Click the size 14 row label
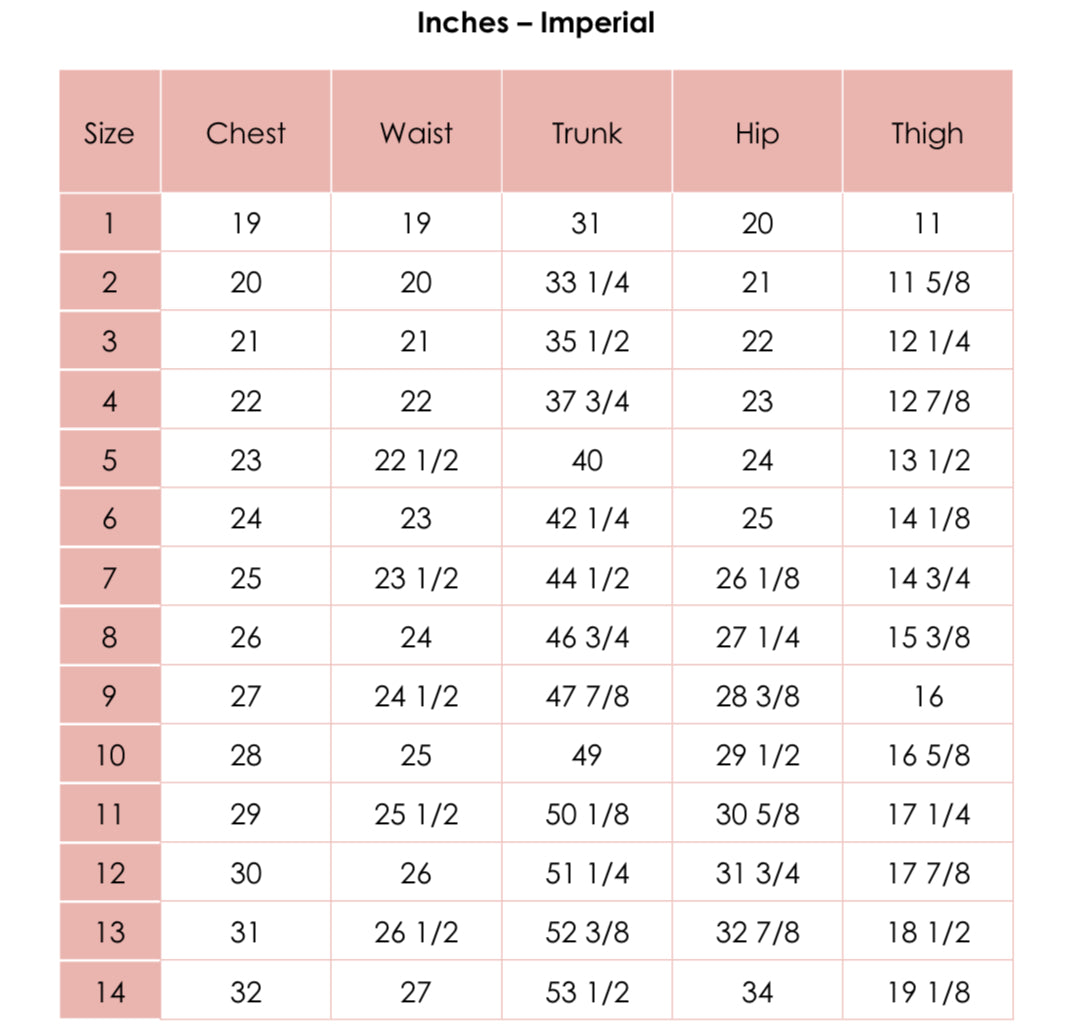 coord(109,992)
